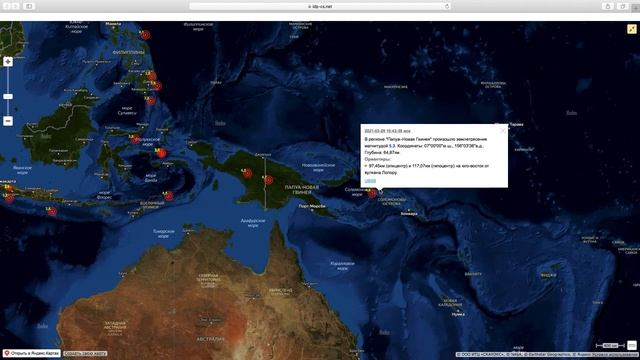Select the northernmost of three stacked Philippine markers
The height and width of the screenshot is (360, 640).
pos(152,76)
